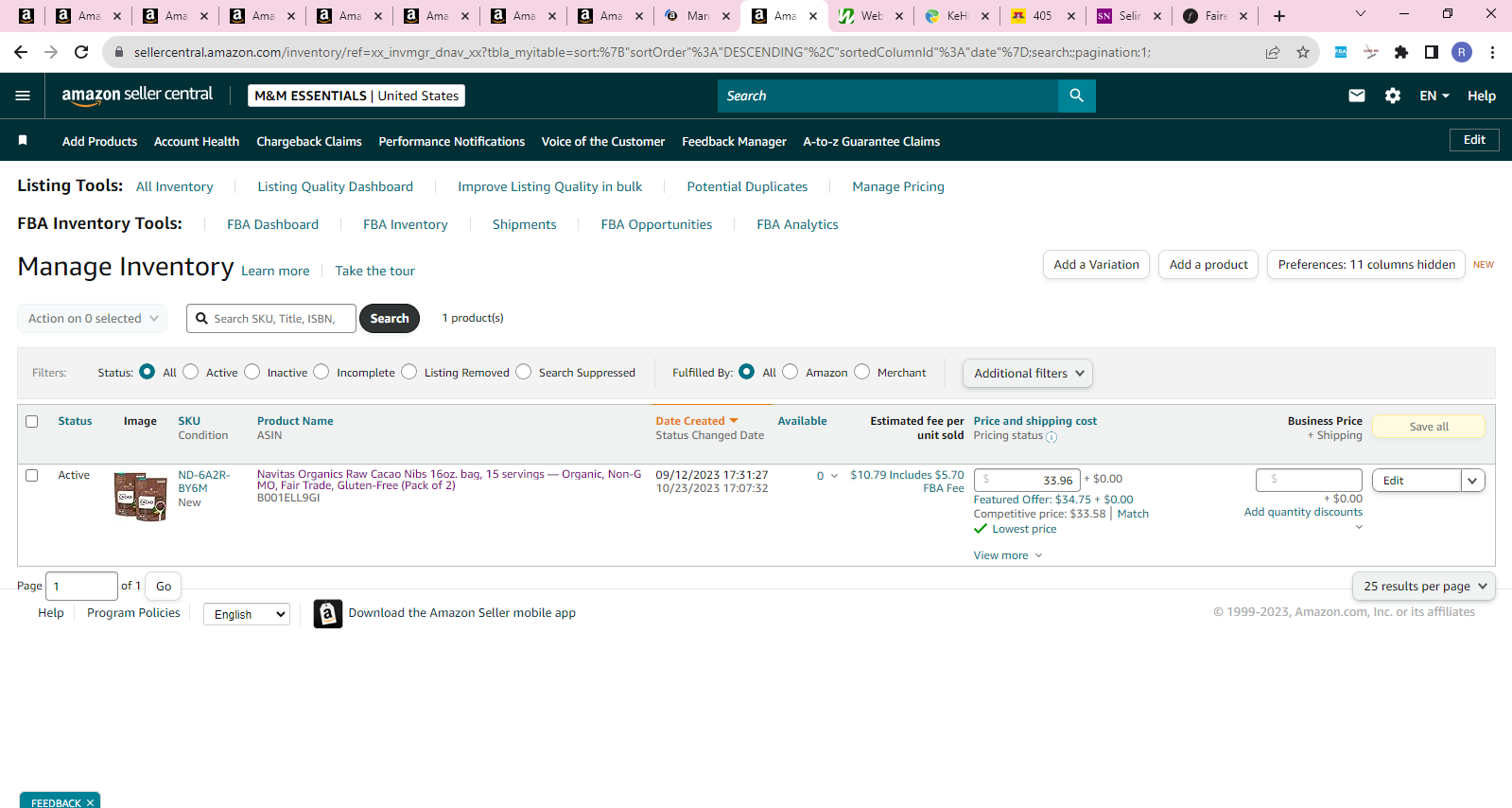Select Fulfilled By Amazon radio button
The width and height of the screenshot is (1512, 808).
click(x=791, y=372)
